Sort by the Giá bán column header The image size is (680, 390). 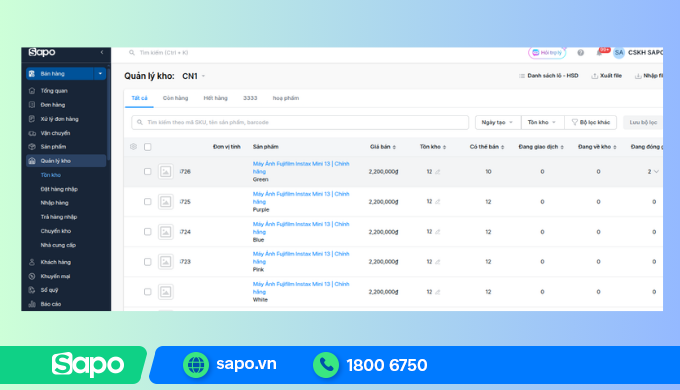click(382, 147)
